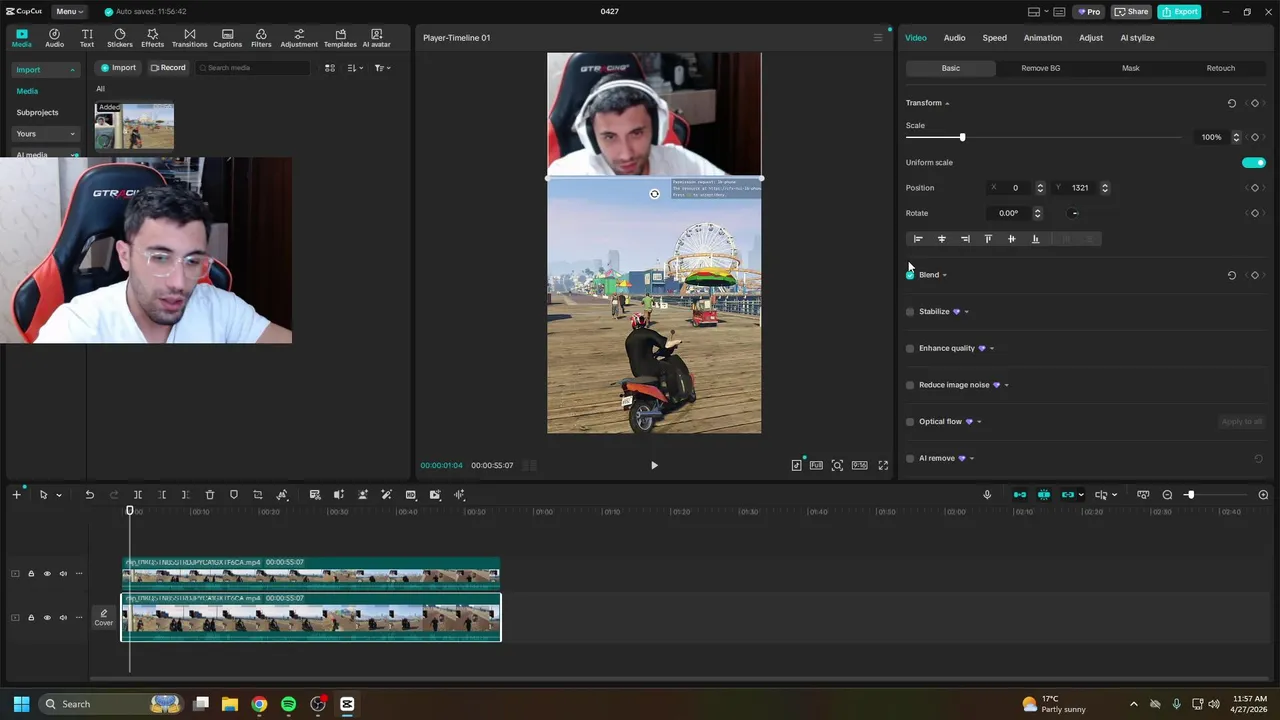This screenshot has width=1280, height=720.
Task: Open Subprojects in the sidebar
Action: tap(38, 113)
